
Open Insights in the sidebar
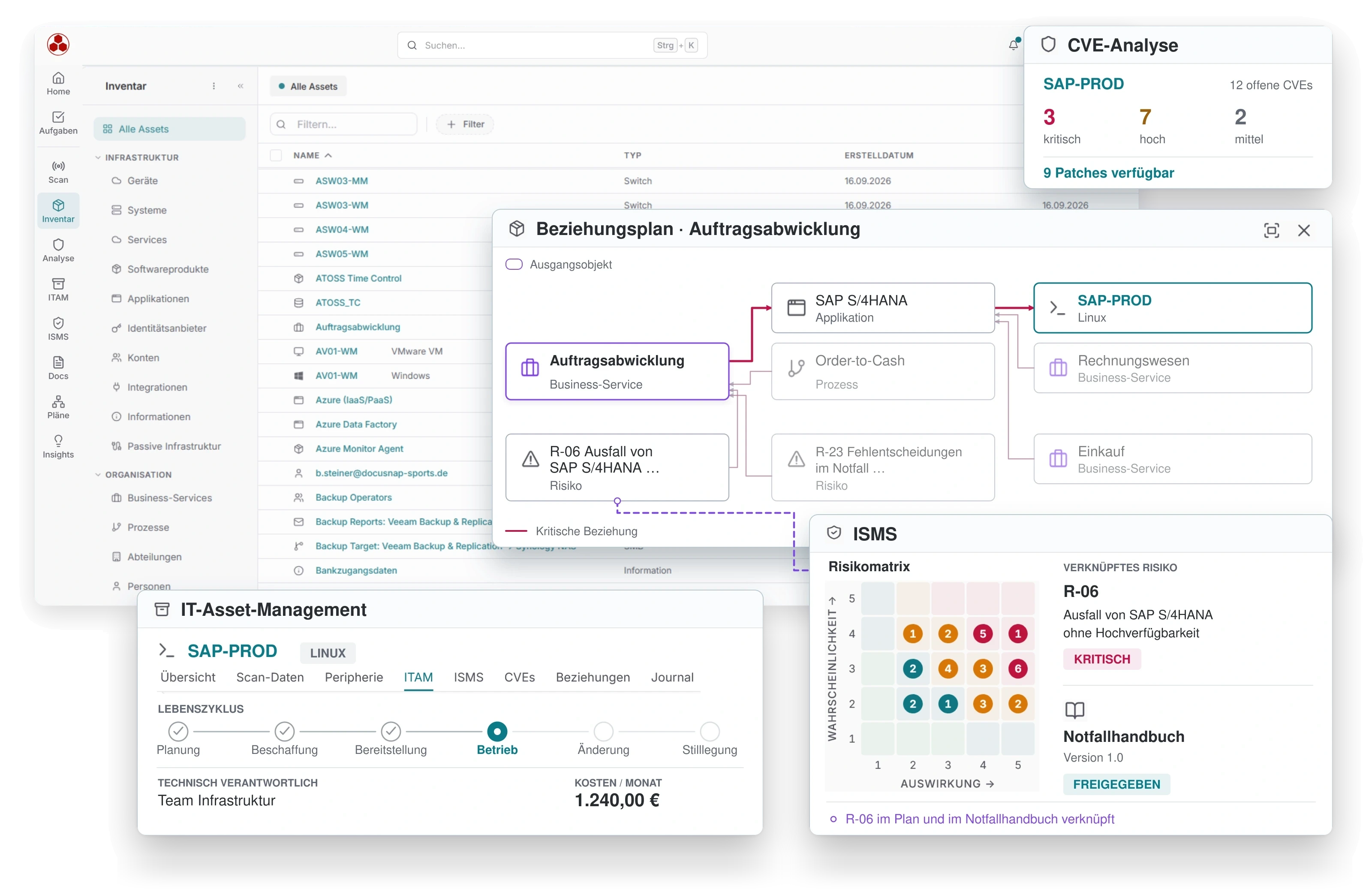pyautogui.click(x=58, y=446)
